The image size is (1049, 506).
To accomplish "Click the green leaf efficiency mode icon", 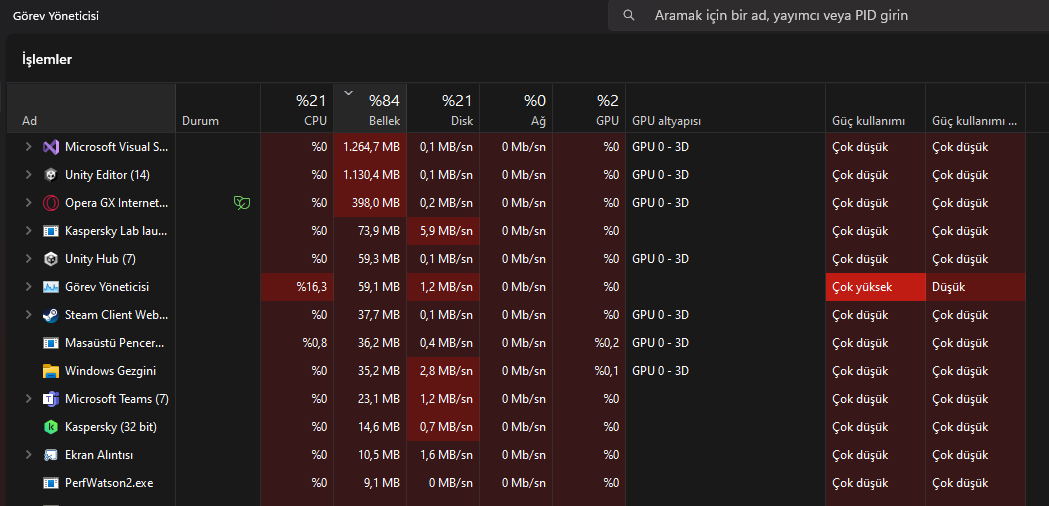I will tap(242, 203).
